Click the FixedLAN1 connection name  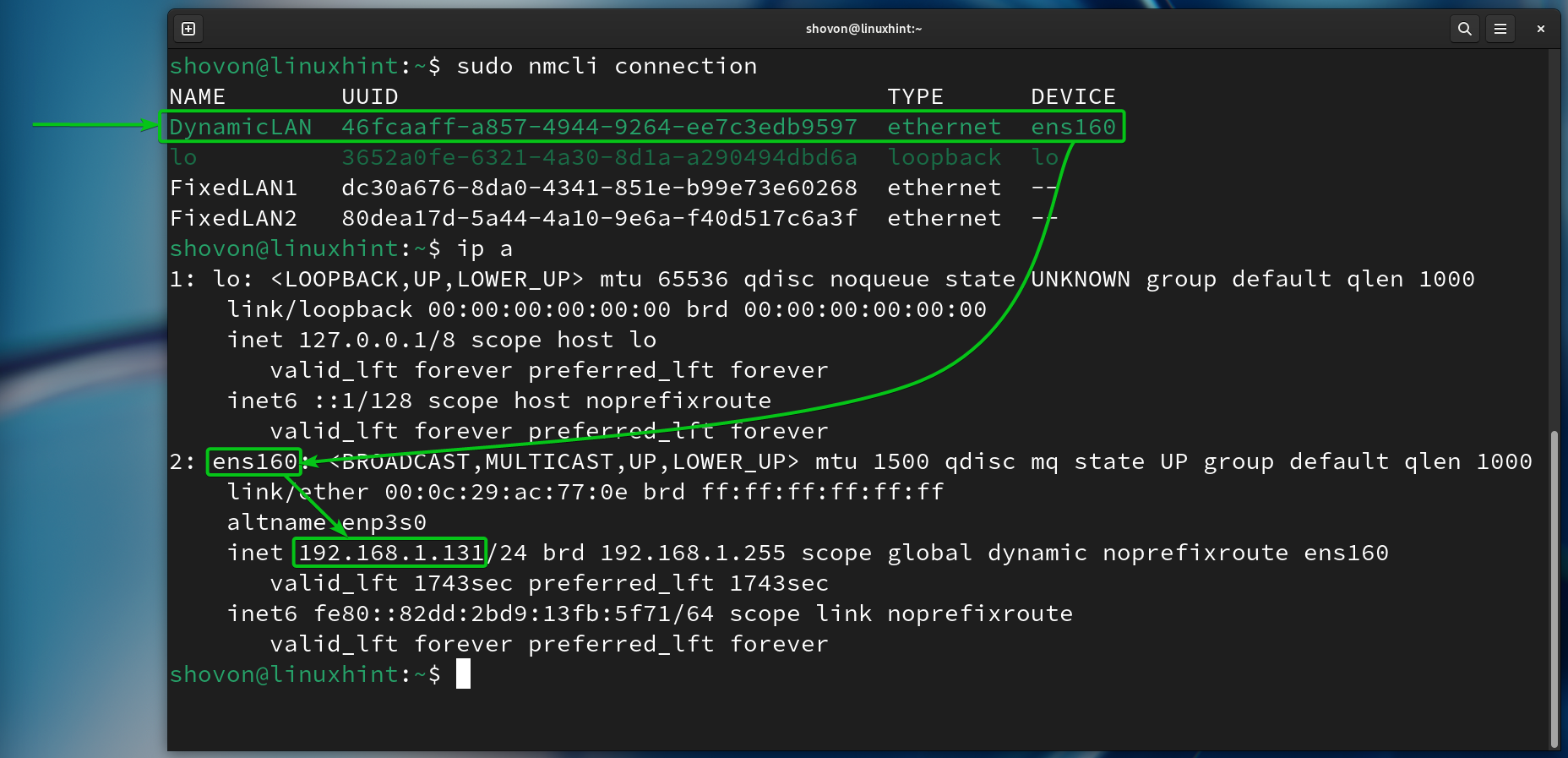[233, 188]
